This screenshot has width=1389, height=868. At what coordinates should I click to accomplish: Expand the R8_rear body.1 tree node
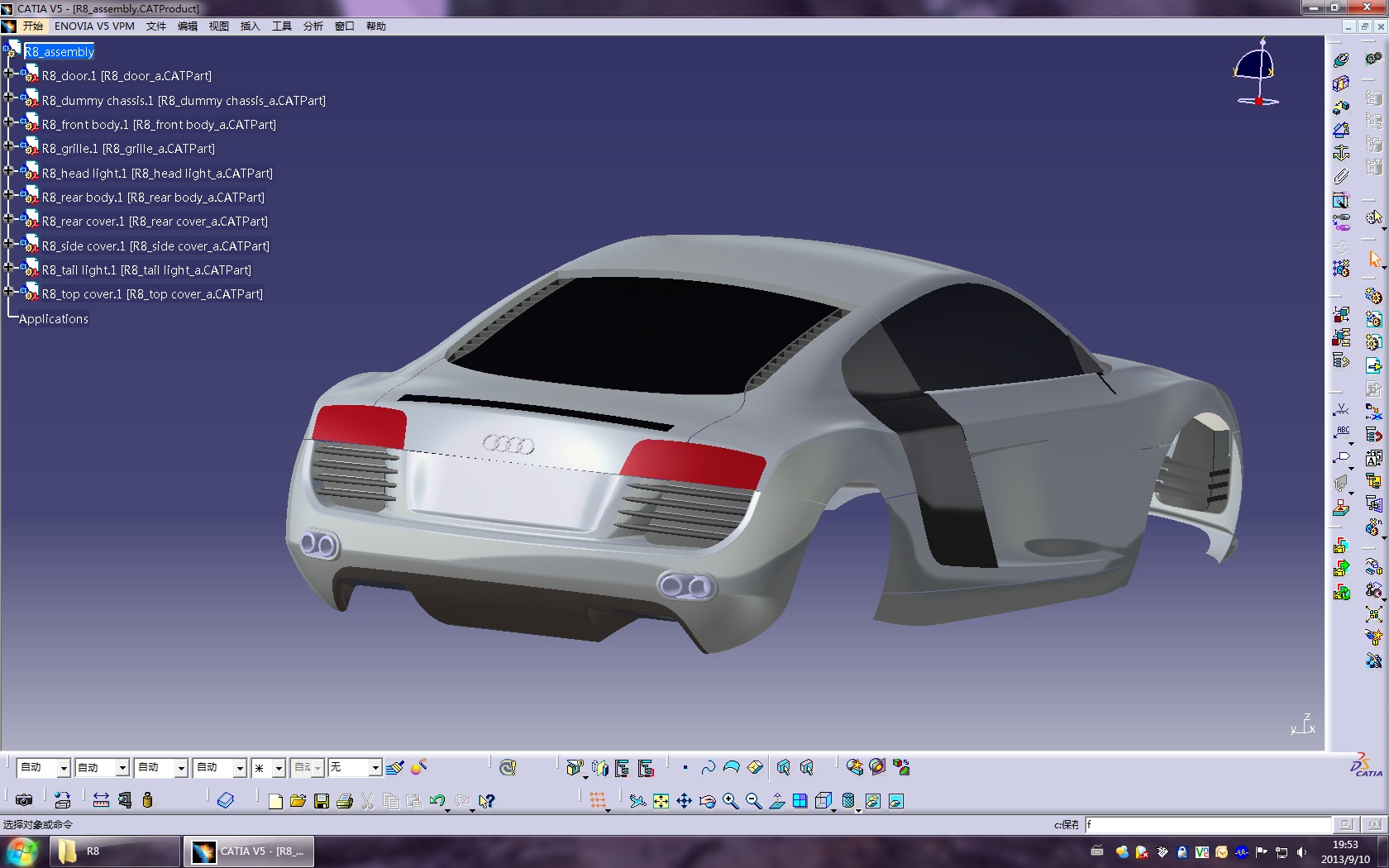click(x=9, y=194)
